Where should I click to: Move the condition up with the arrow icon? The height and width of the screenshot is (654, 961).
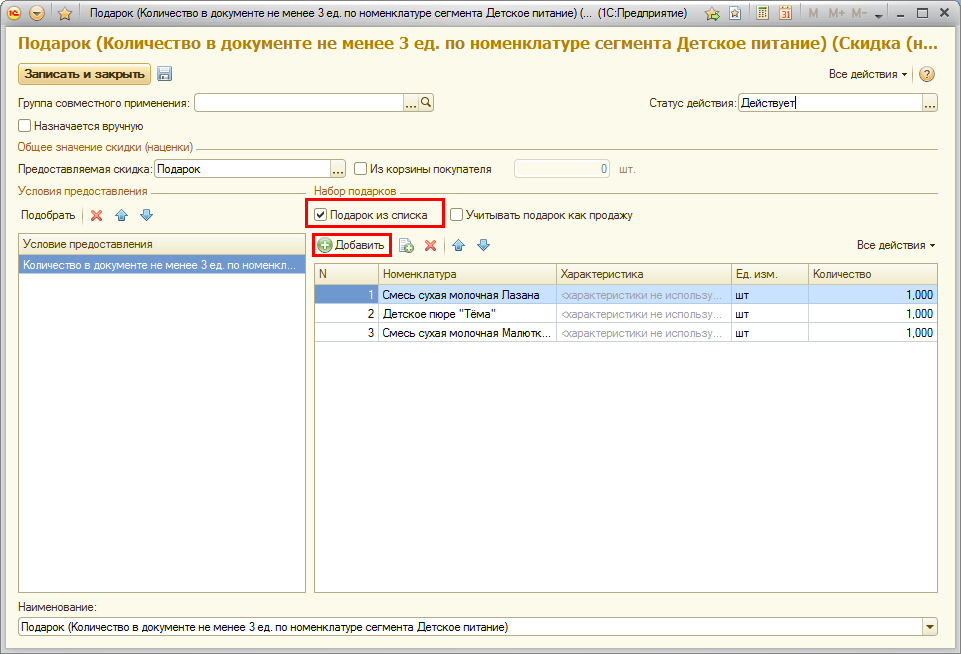(x=122, y=215)
